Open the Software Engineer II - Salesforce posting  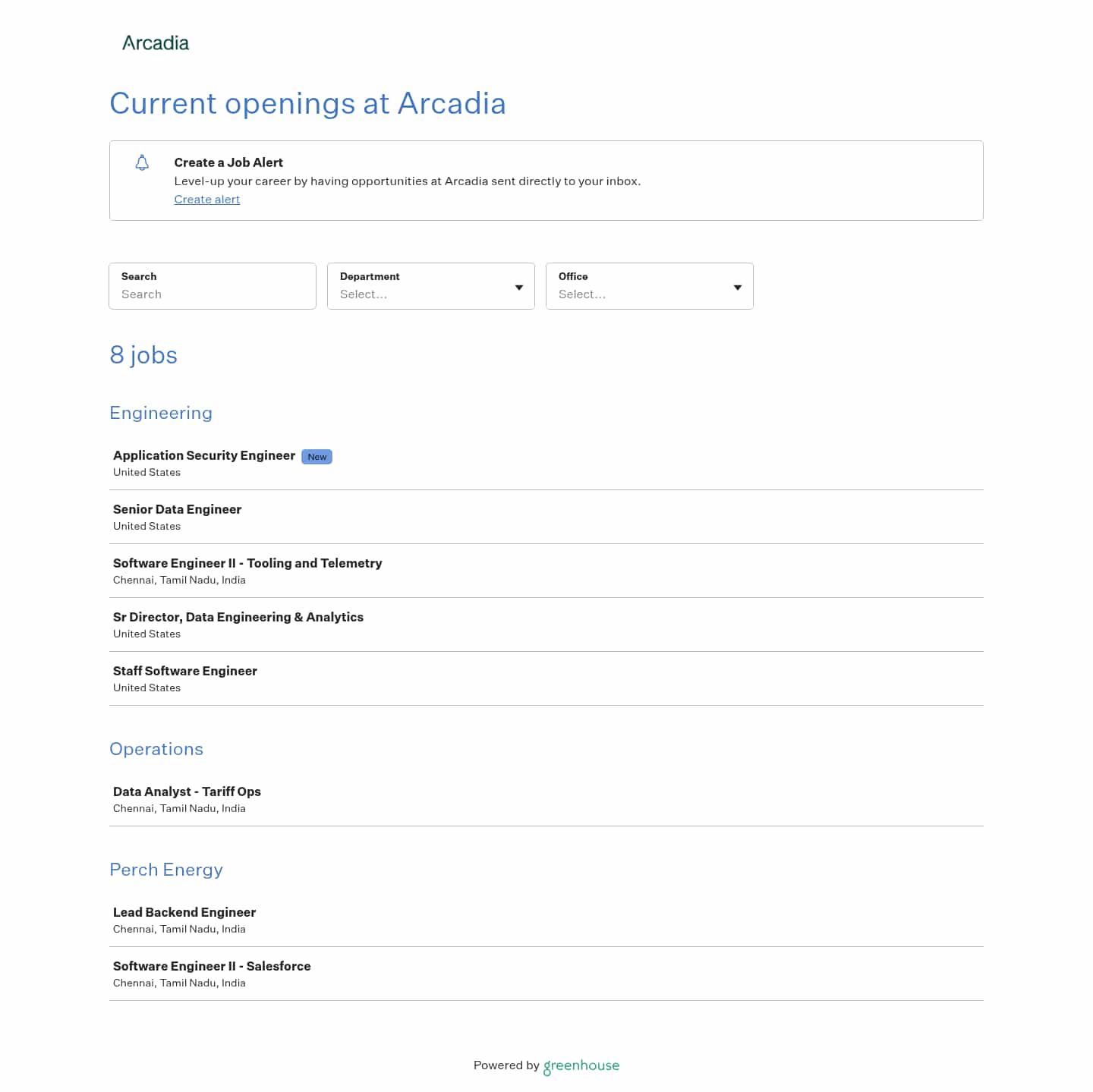click(212, 966)
